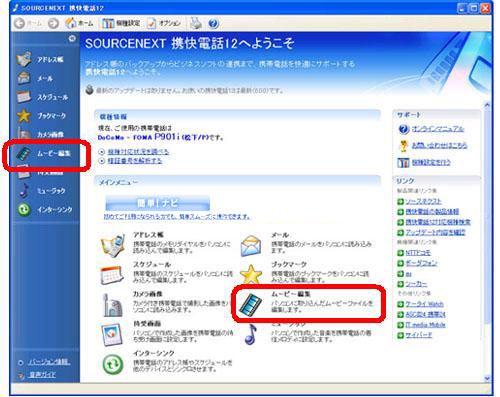Click the toolbar icon left of help
Viewport: 500px width, 397px height.
196,23
